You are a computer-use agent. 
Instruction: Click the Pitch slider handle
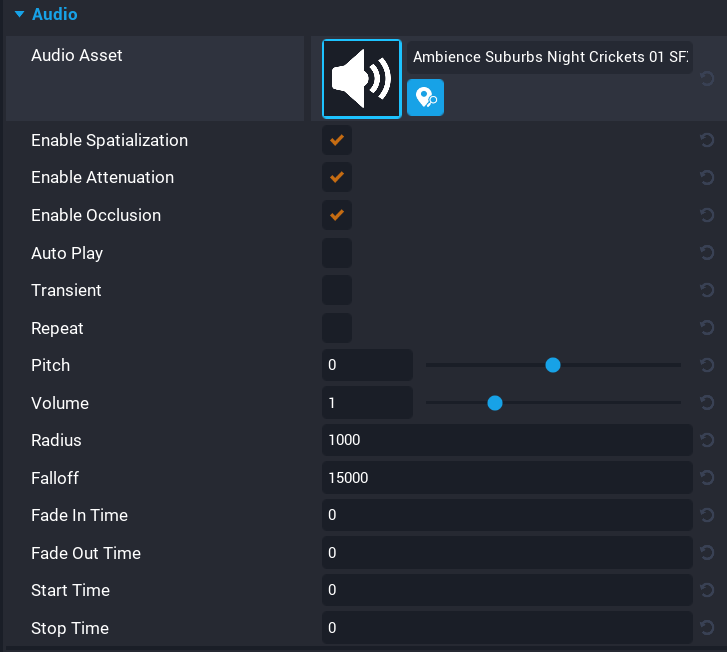(x=552, y=365)
